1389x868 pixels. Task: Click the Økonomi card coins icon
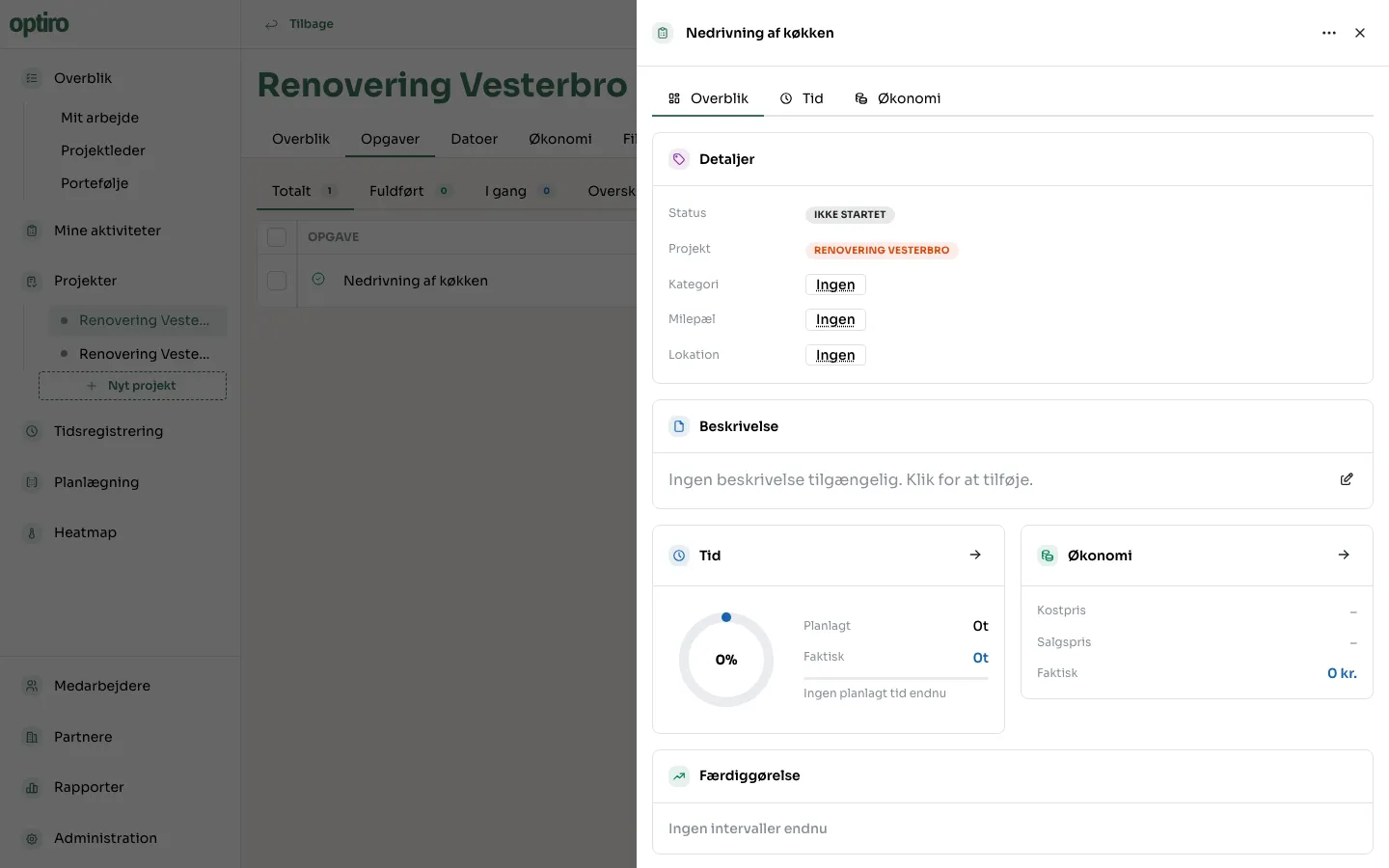(1048, 556)
